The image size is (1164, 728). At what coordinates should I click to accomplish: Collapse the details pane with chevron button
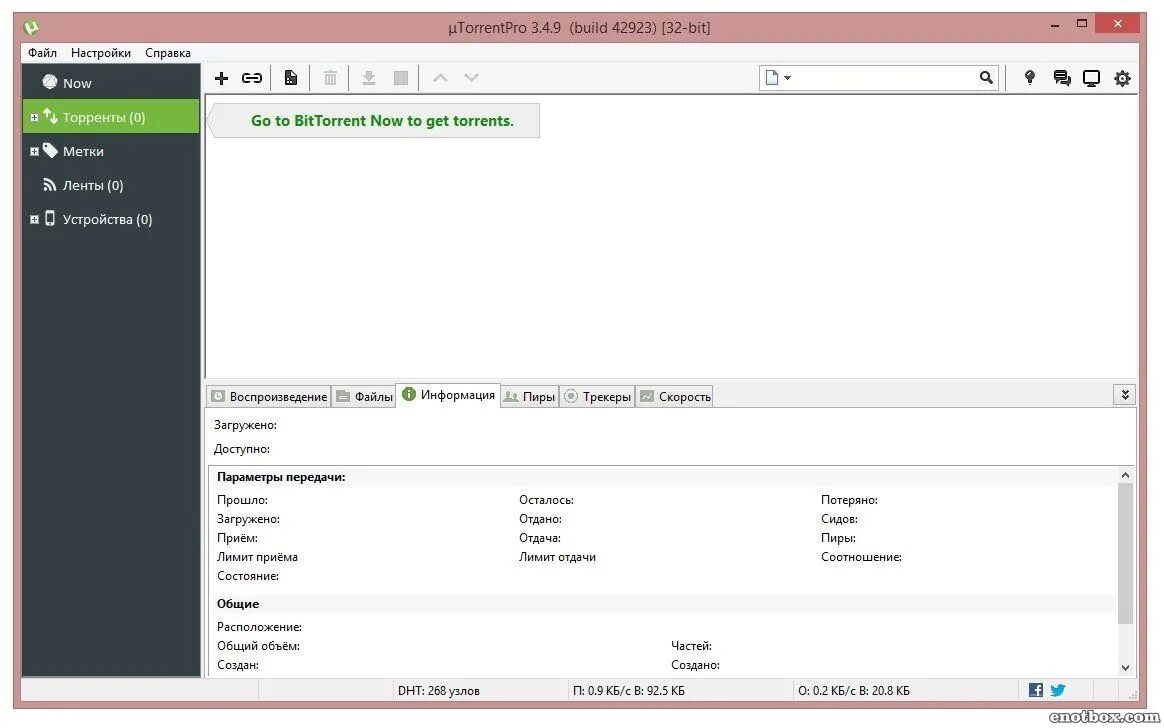1125,395
